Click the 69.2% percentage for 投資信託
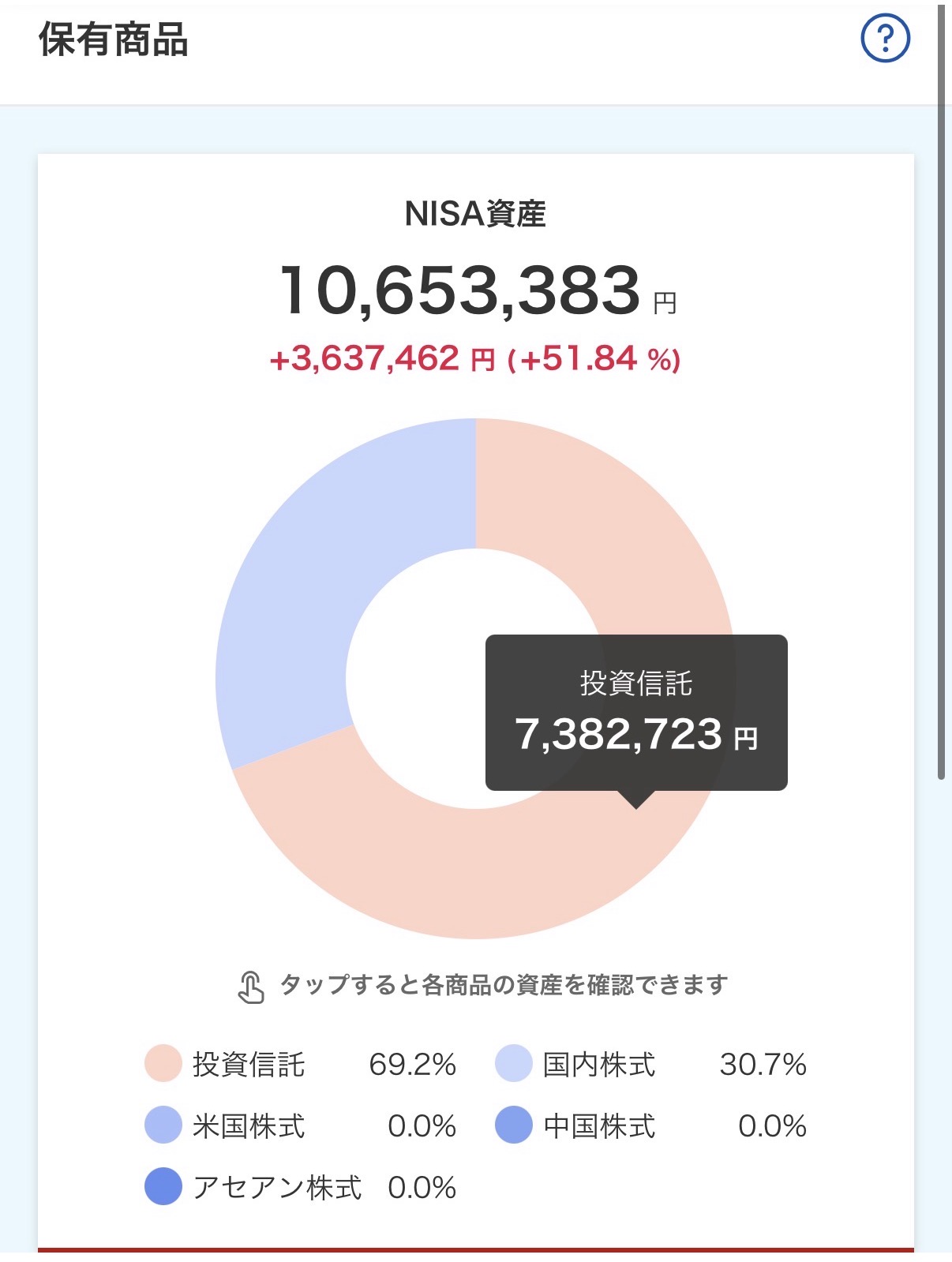Screen dimensions: 952x1262 click(412, 1065)
